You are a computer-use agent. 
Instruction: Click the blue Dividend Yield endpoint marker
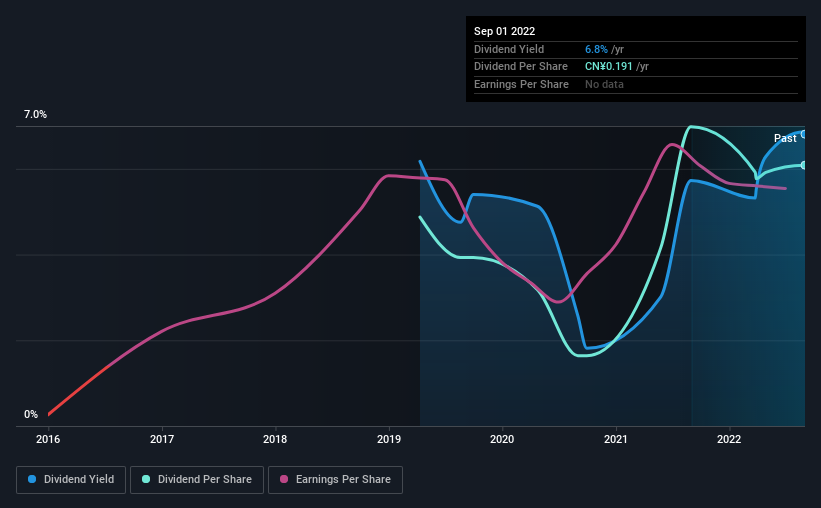803,135
